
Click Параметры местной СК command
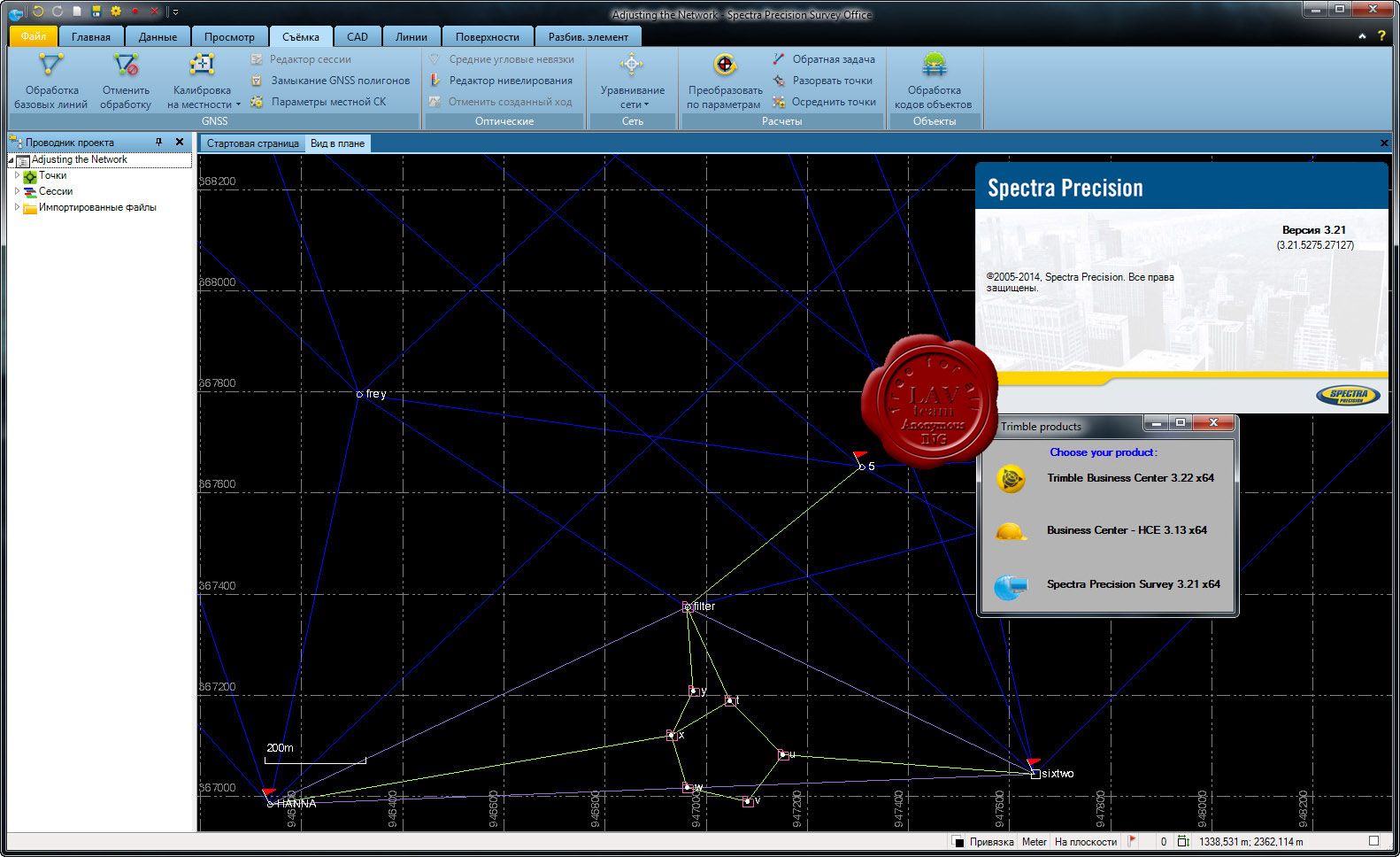(x=319, y=102)
